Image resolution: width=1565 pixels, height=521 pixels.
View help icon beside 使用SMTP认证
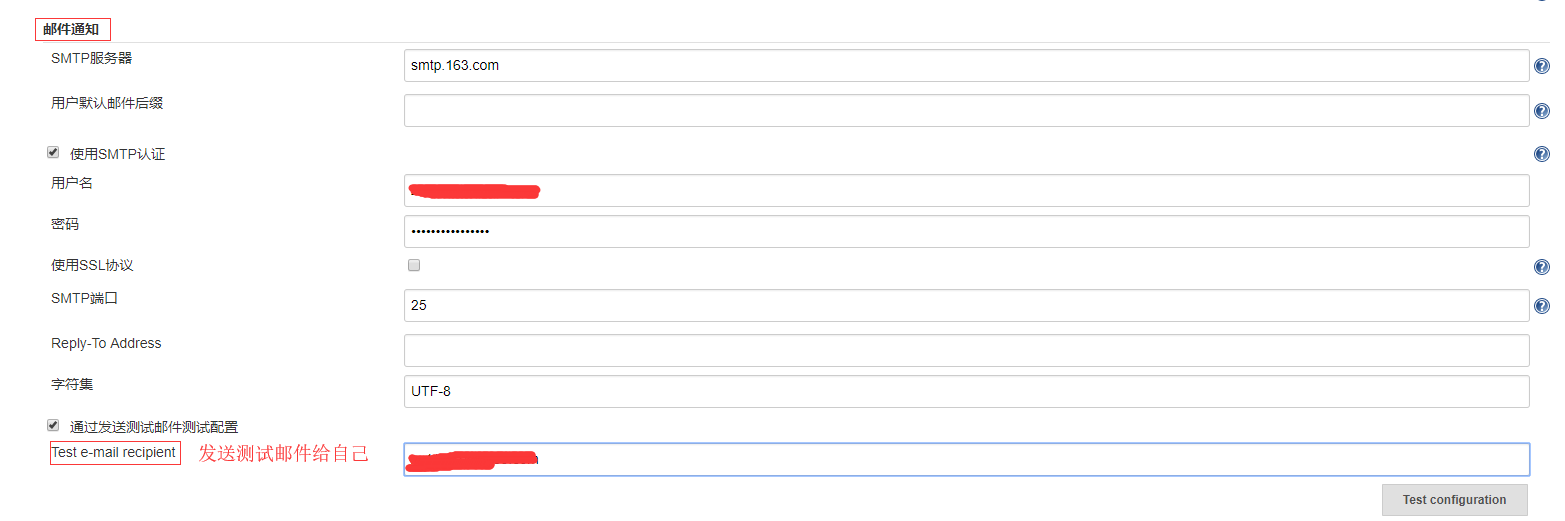(x=1541, y=154)
